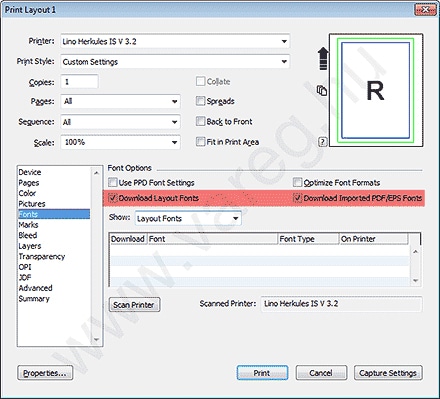Click the page preview thumbnail

(376, 90)
